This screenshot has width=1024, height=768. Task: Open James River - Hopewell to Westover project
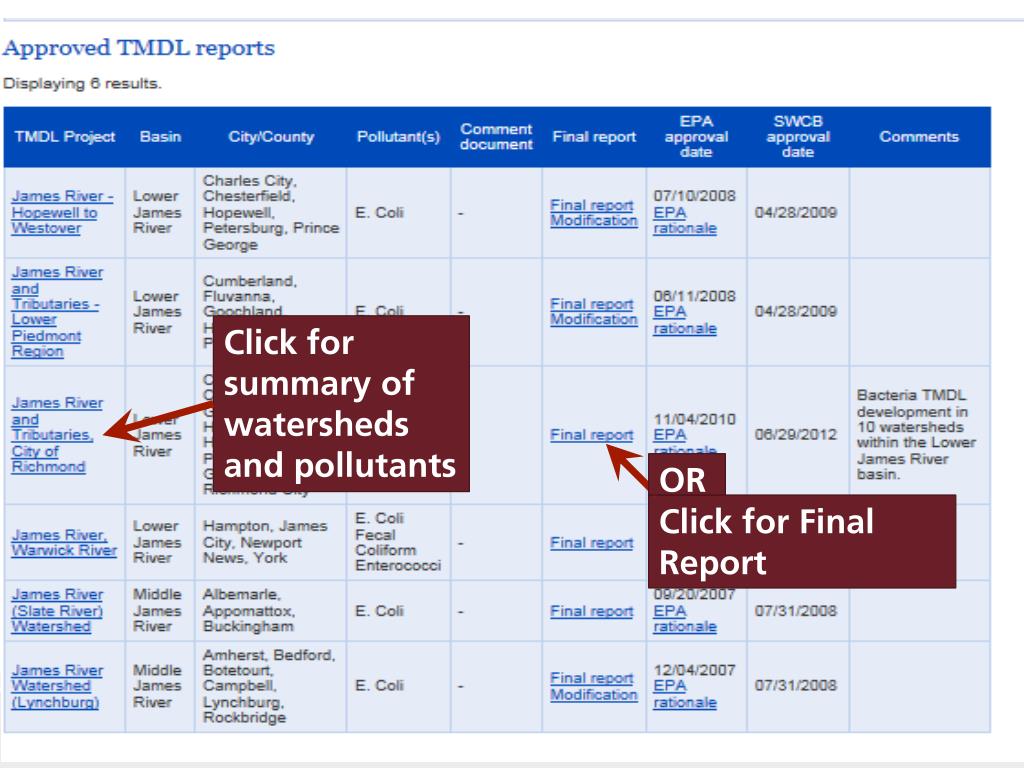tap(61, 212)
